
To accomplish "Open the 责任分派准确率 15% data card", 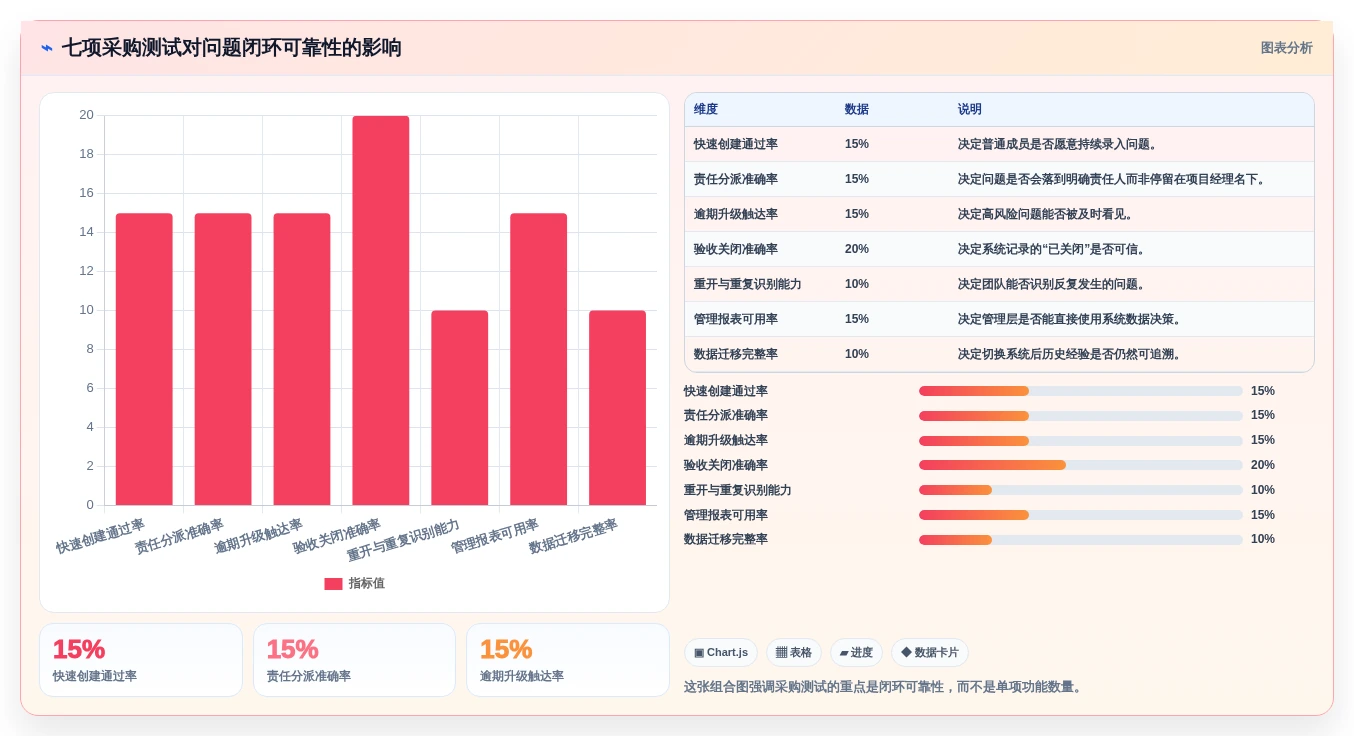I will (354, 660).
